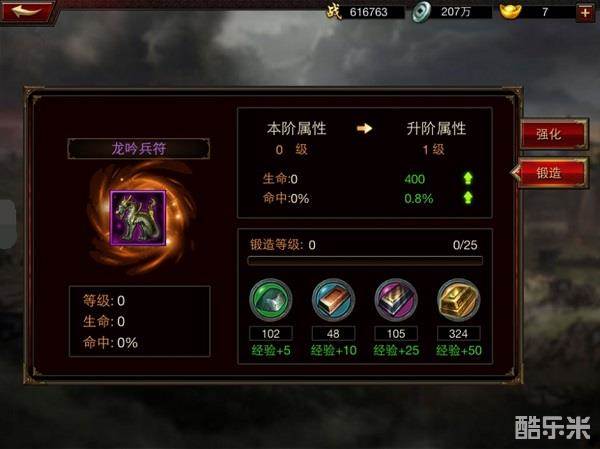Click the green arrow next to 400
600x449 pixels.
468,178
